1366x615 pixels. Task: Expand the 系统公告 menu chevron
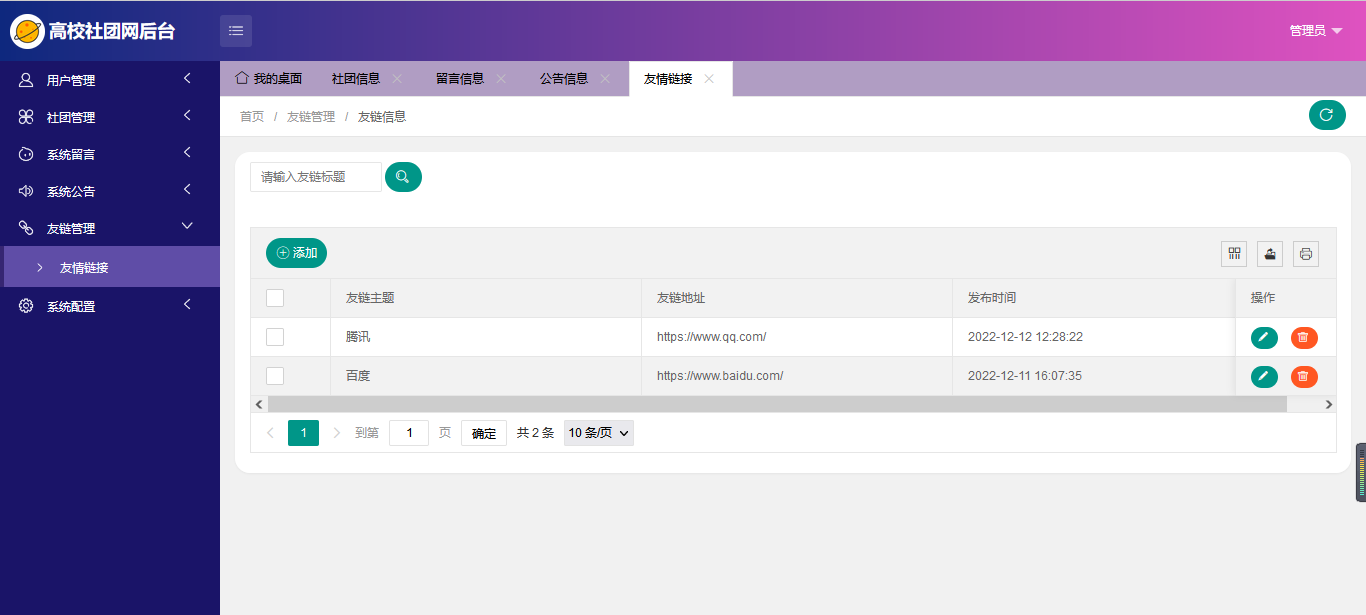coord(187,190)
